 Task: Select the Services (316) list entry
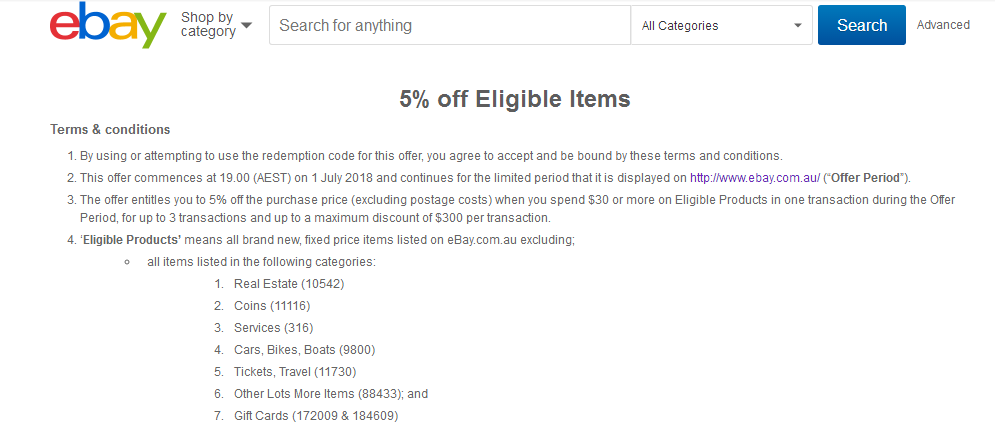[x=273, y=328]
